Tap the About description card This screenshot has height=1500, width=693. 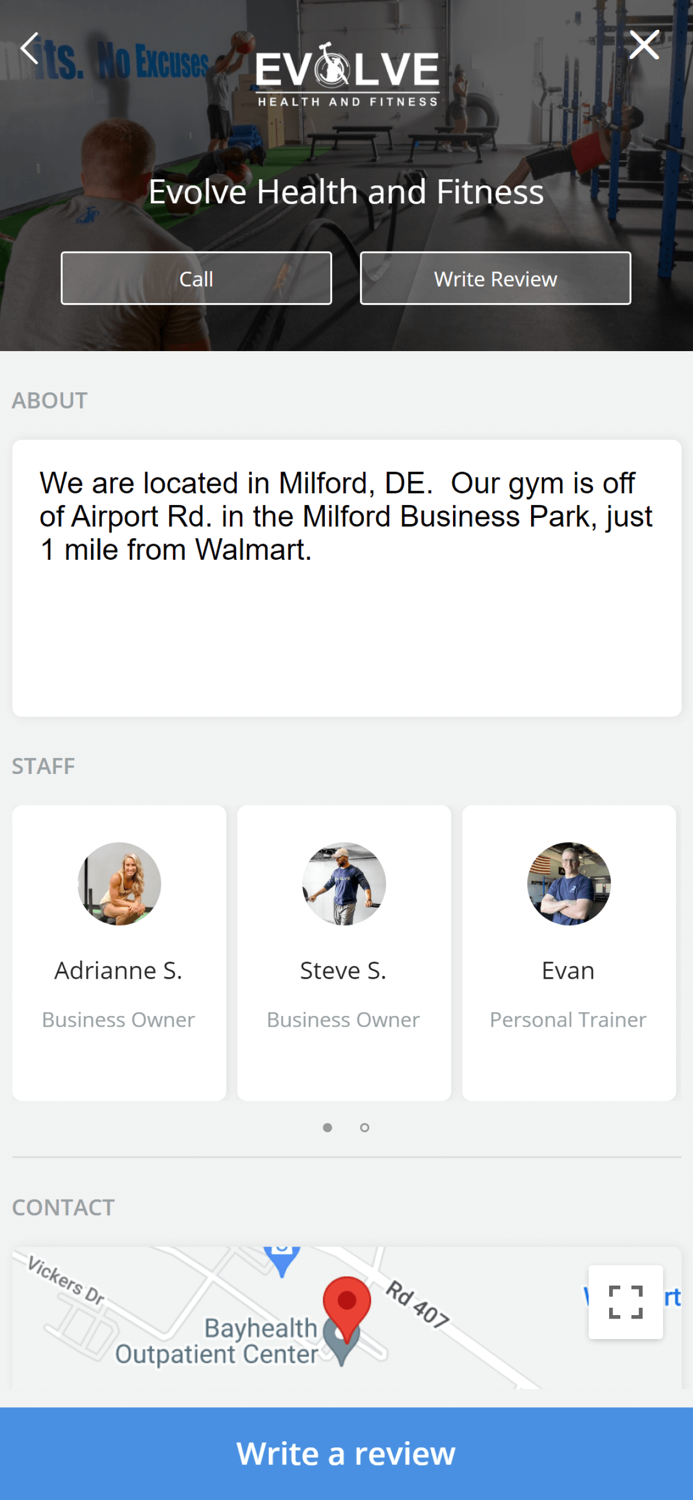tap(346, 575)
